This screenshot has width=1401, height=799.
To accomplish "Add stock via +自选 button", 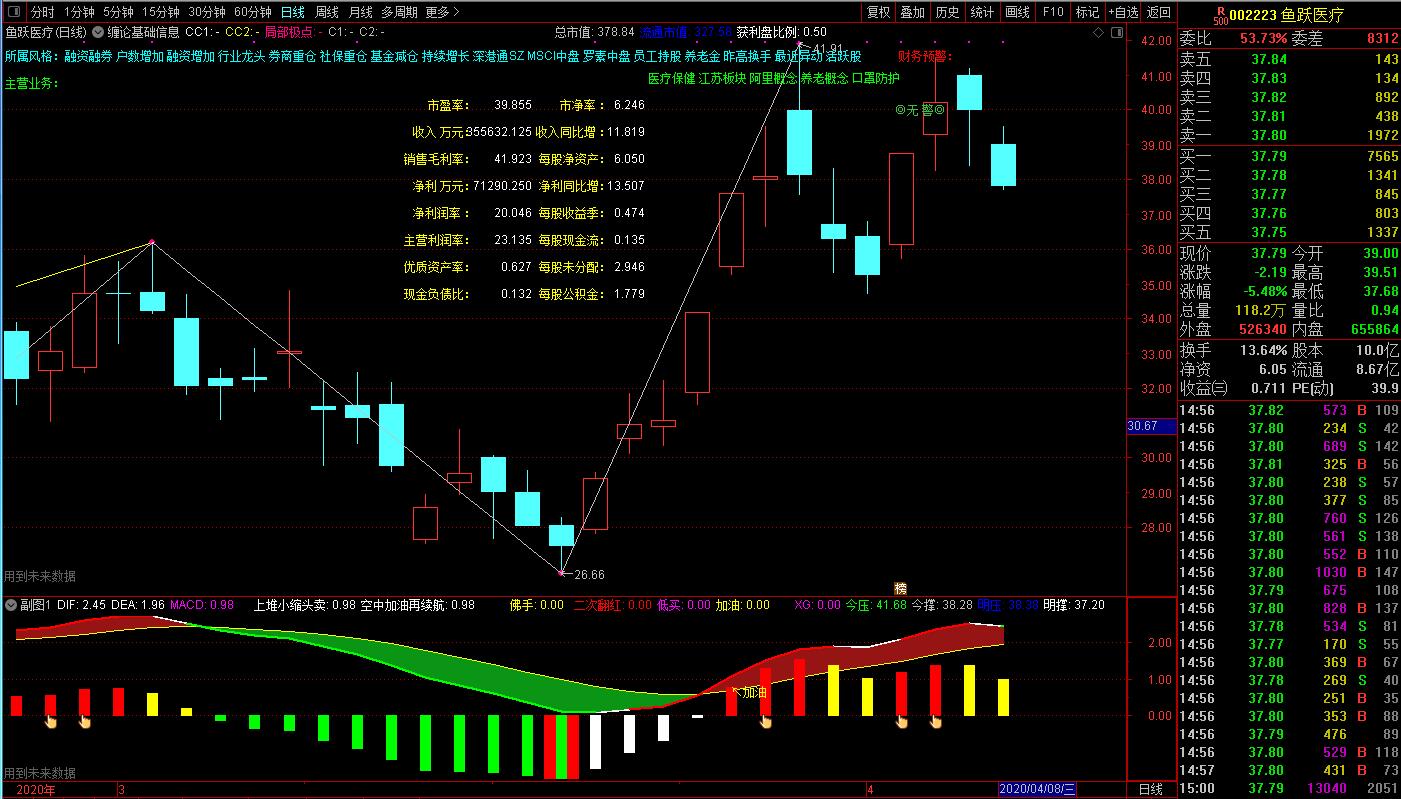I will pos(1123,12).
